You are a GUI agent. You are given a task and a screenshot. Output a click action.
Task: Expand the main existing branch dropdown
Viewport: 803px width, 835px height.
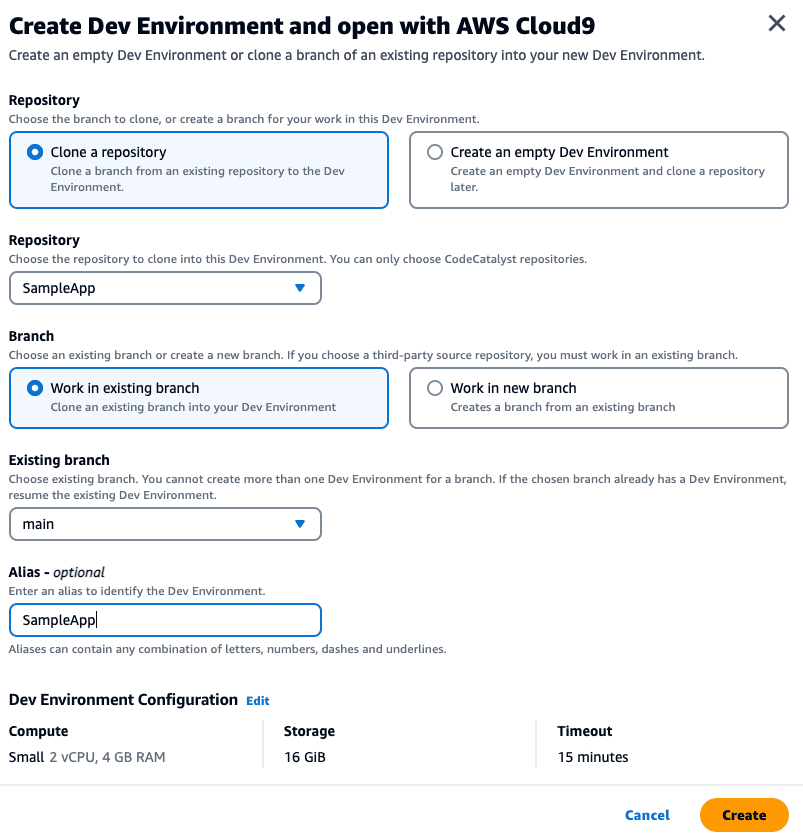click(x=165, y=524)
